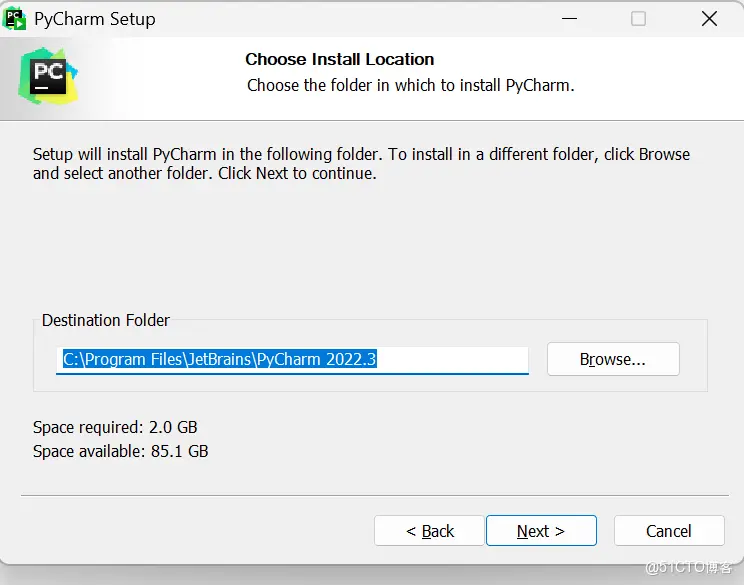Cancel the PyCharm setup

(x=668, y=531)
